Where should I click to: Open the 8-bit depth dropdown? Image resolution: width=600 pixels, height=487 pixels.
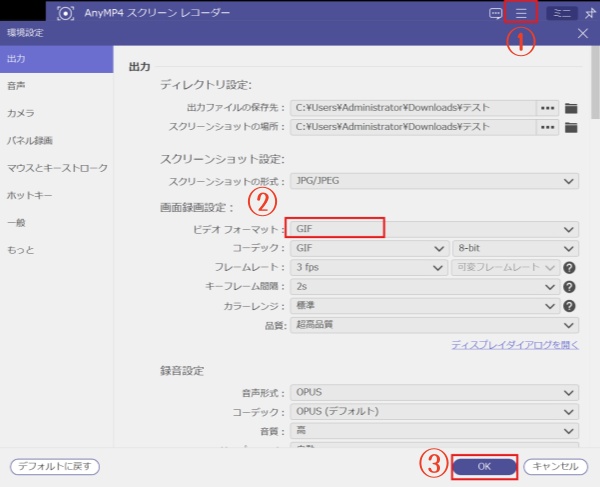coord(515,248)
